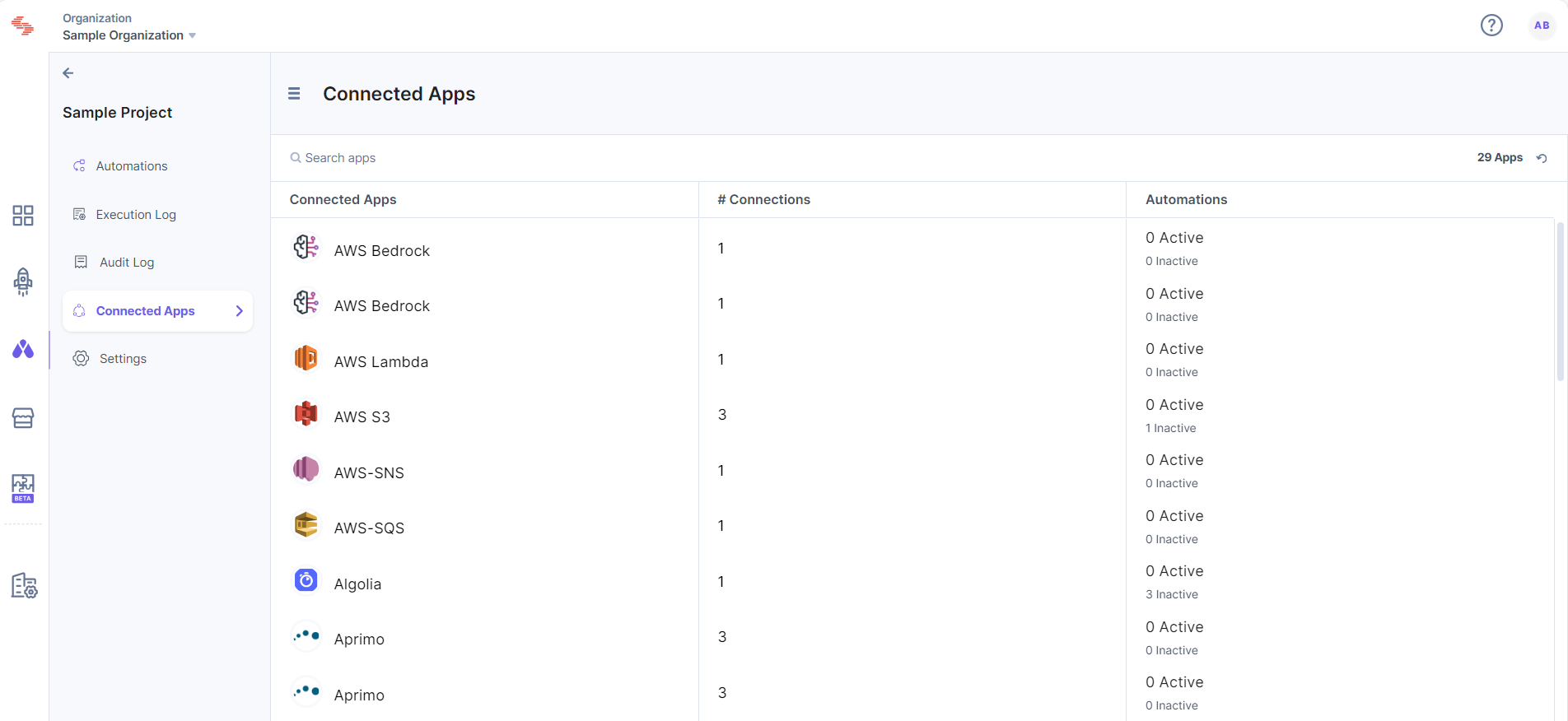The width and height of the screenshot is (1568, 721).
Task: Click the search magnifier icon
Action: [295, 158]
